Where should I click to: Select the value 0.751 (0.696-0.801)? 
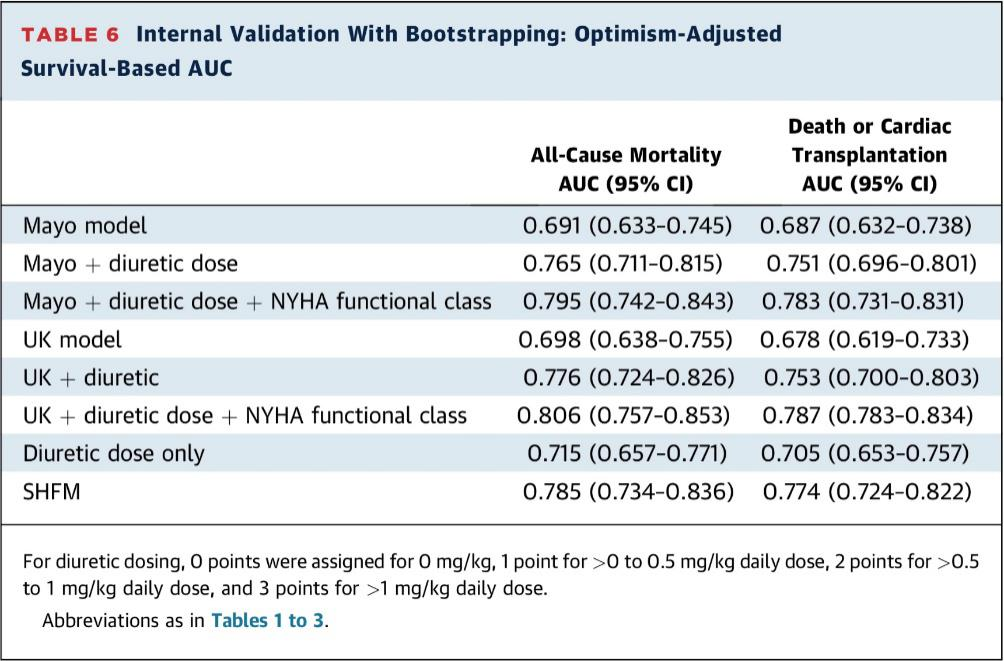871,264
